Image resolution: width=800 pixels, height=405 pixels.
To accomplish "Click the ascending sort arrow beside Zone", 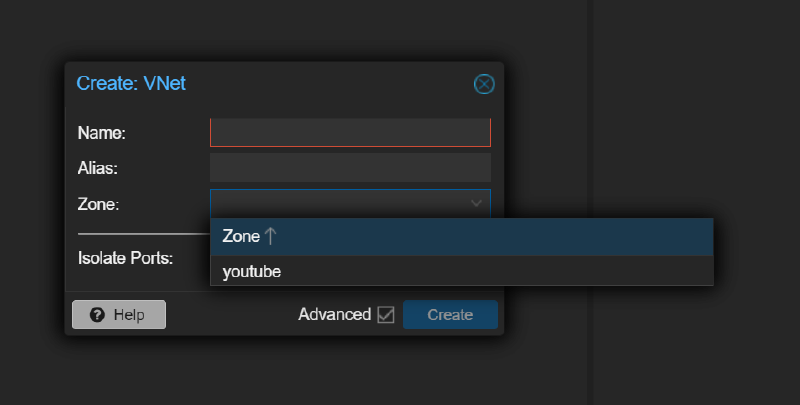I will (270, 237).
